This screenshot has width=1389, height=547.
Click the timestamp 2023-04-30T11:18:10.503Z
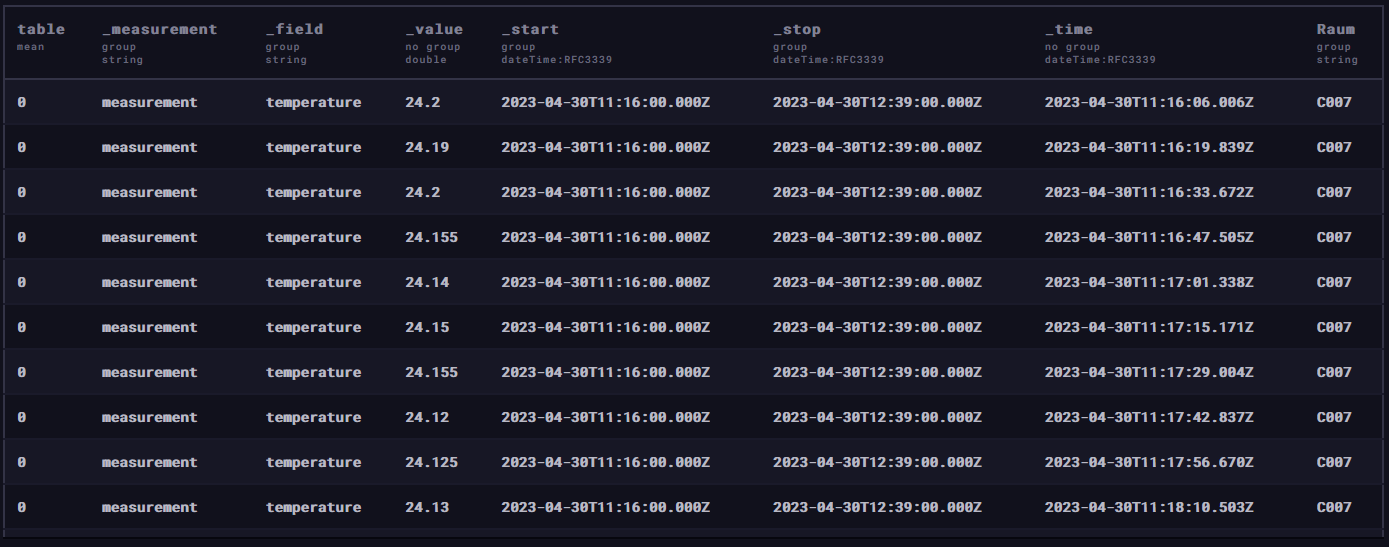(x=1149, y=507)
